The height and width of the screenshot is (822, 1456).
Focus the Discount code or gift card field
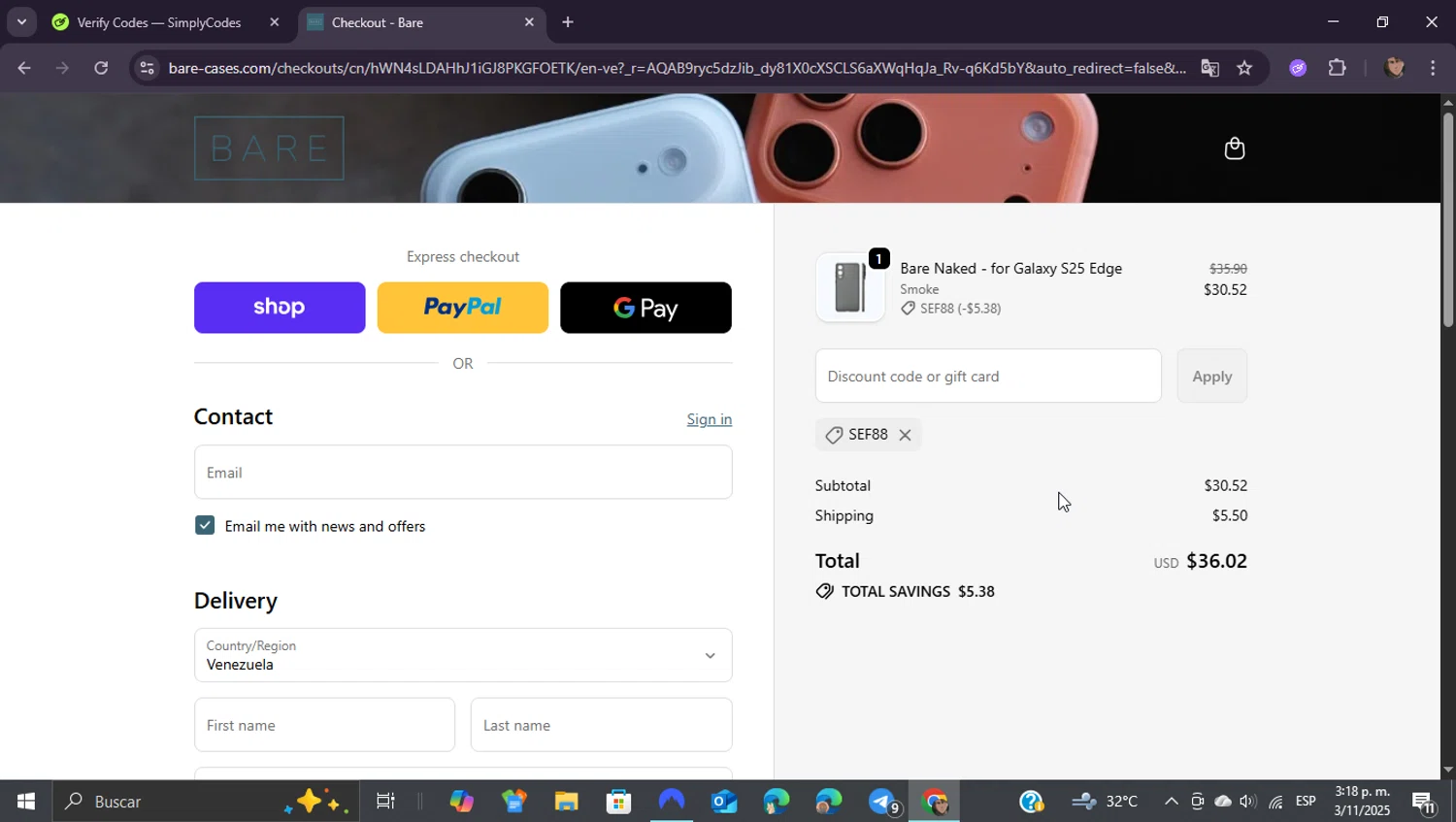988,376
